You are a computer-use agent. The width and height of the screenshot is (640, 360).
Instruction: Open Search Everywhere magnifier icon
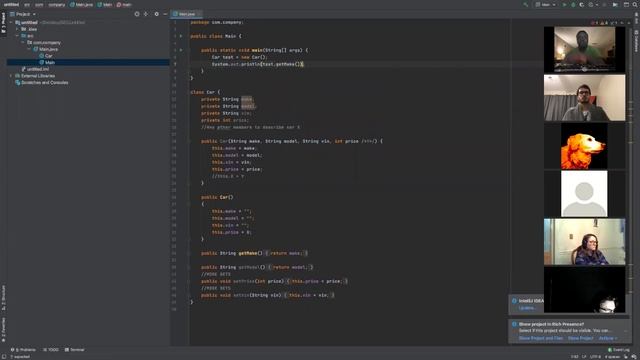pyautogui.click(x=636, y=4)
